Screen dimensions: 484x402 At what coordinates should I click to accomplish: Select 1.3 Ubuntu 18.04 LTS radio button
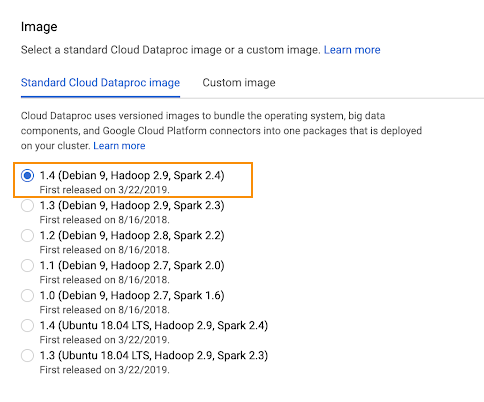pos(27,355)
